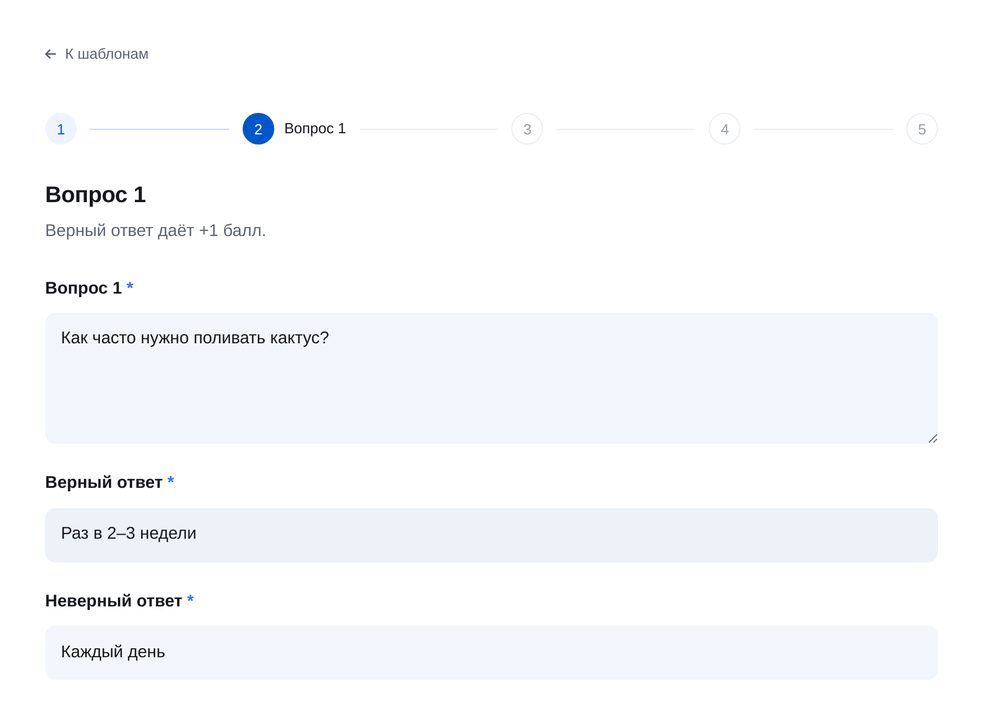Click the Вопрос 1 step label in stepper
Screen dimensions: 1000x725
pyautogui.click(x=315, y=129)
